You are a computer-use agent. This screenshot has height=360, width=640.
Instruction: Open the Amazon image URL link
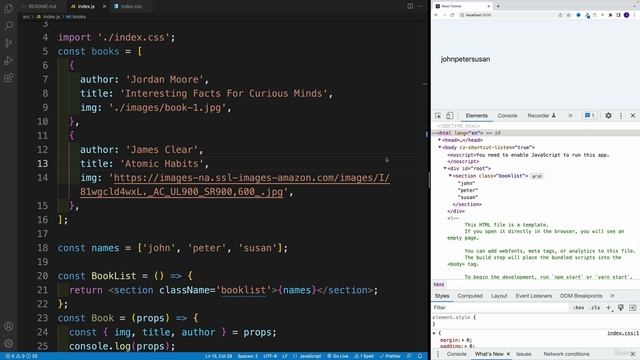pos(235,184)
